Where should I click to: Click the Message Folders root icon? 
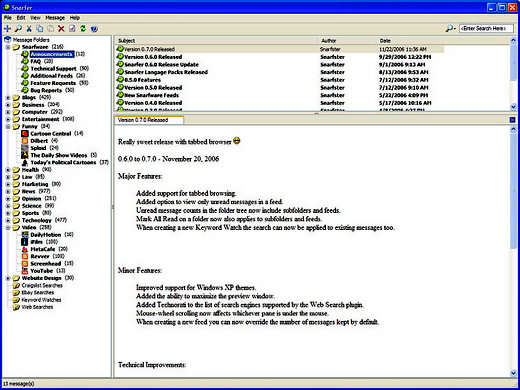click(x=7, y=40)
